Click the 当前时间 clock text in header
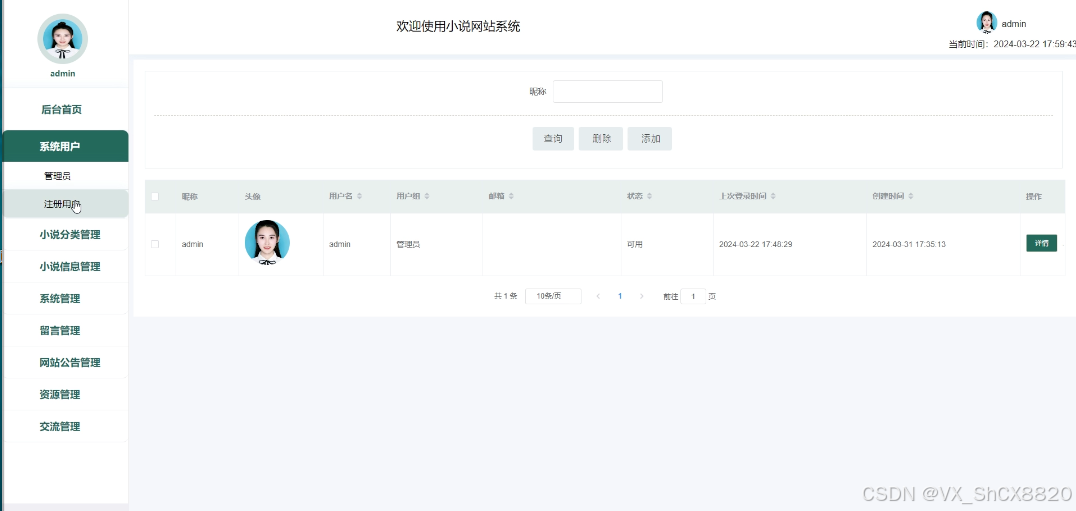This screenshot has width=1076, height=511. point(1012,45)
